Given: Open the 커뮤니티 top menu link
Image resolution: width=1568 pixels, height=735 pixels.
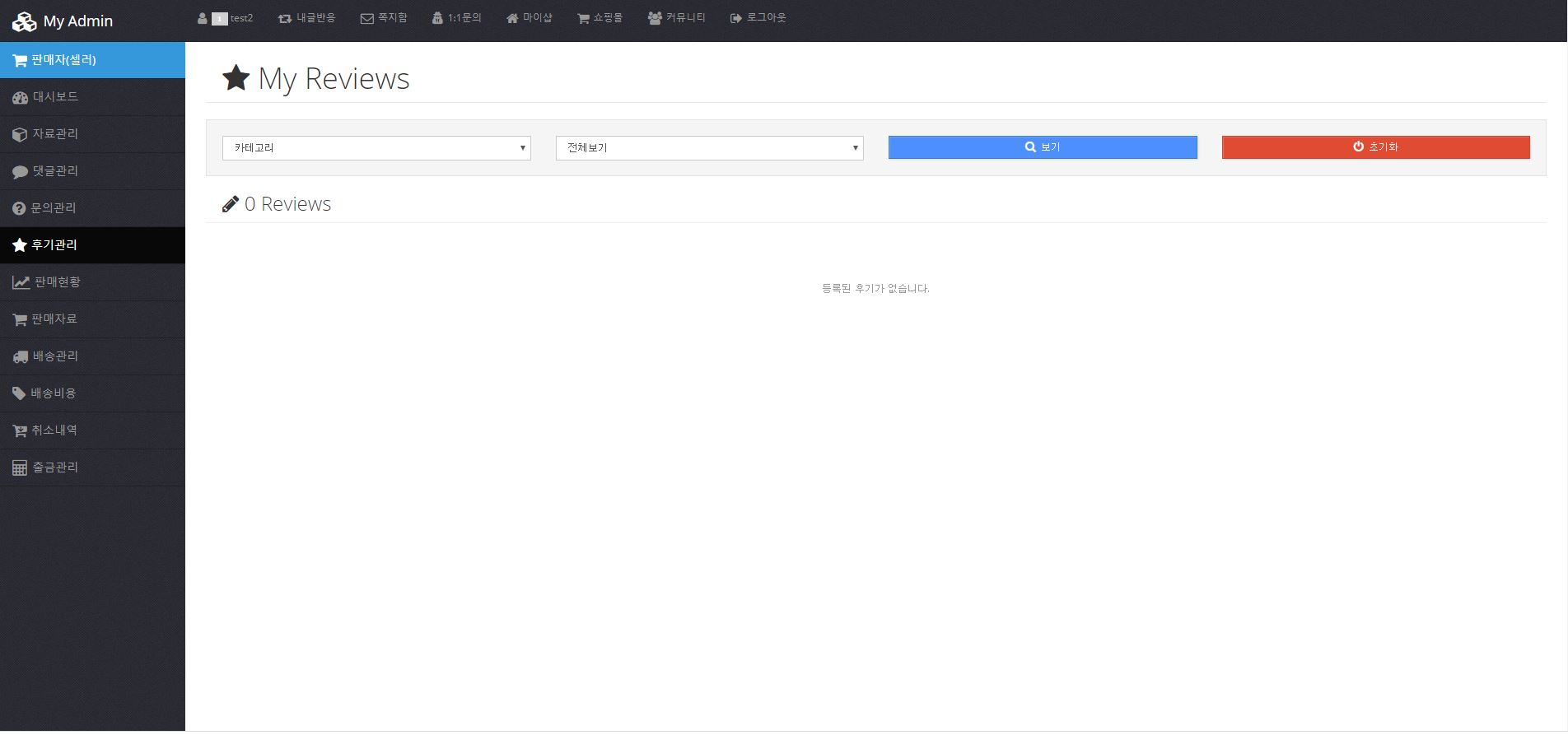Looking at the screenshot, I should coord(676,18).
